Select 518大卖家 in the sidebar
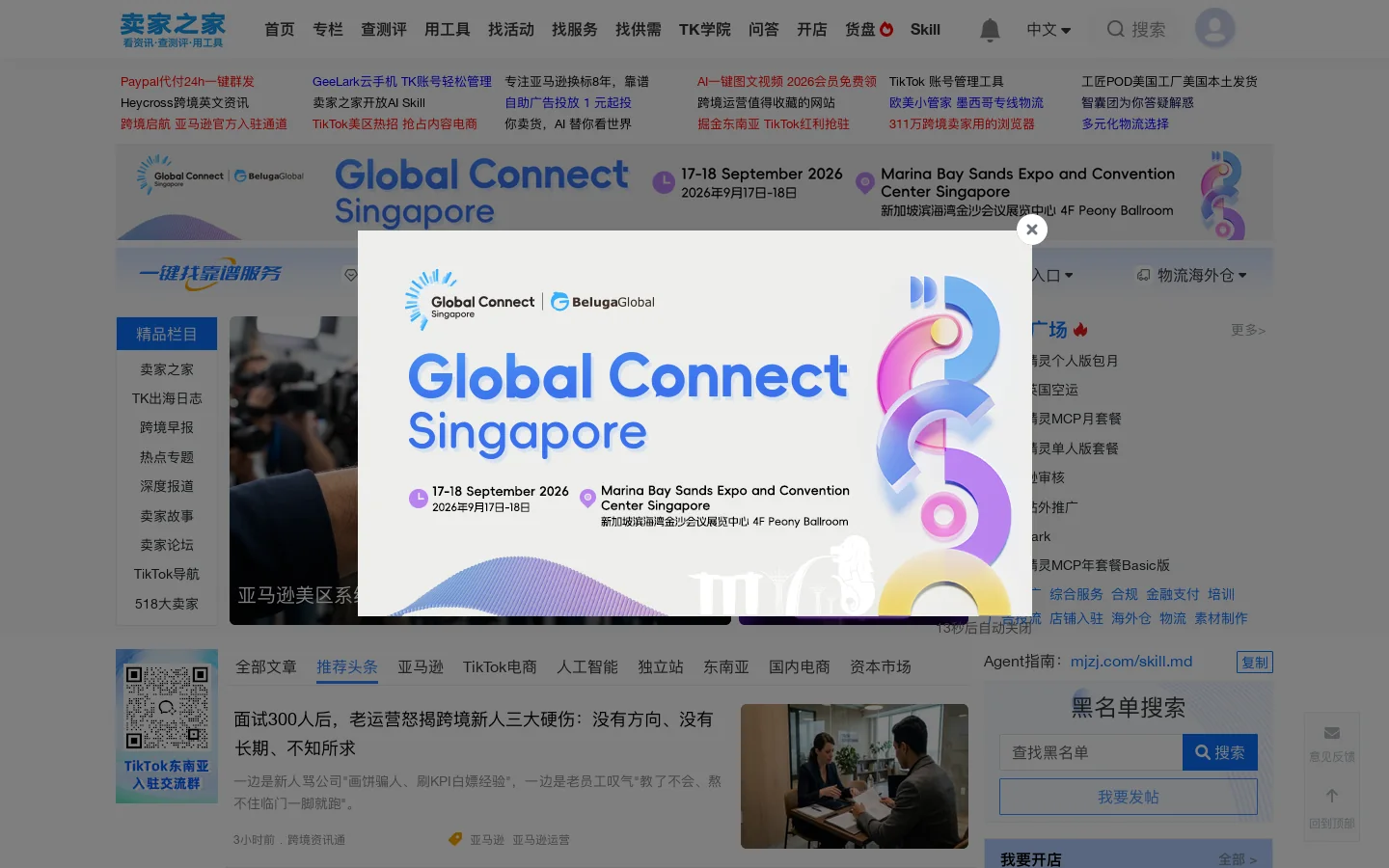 [167, 604]
